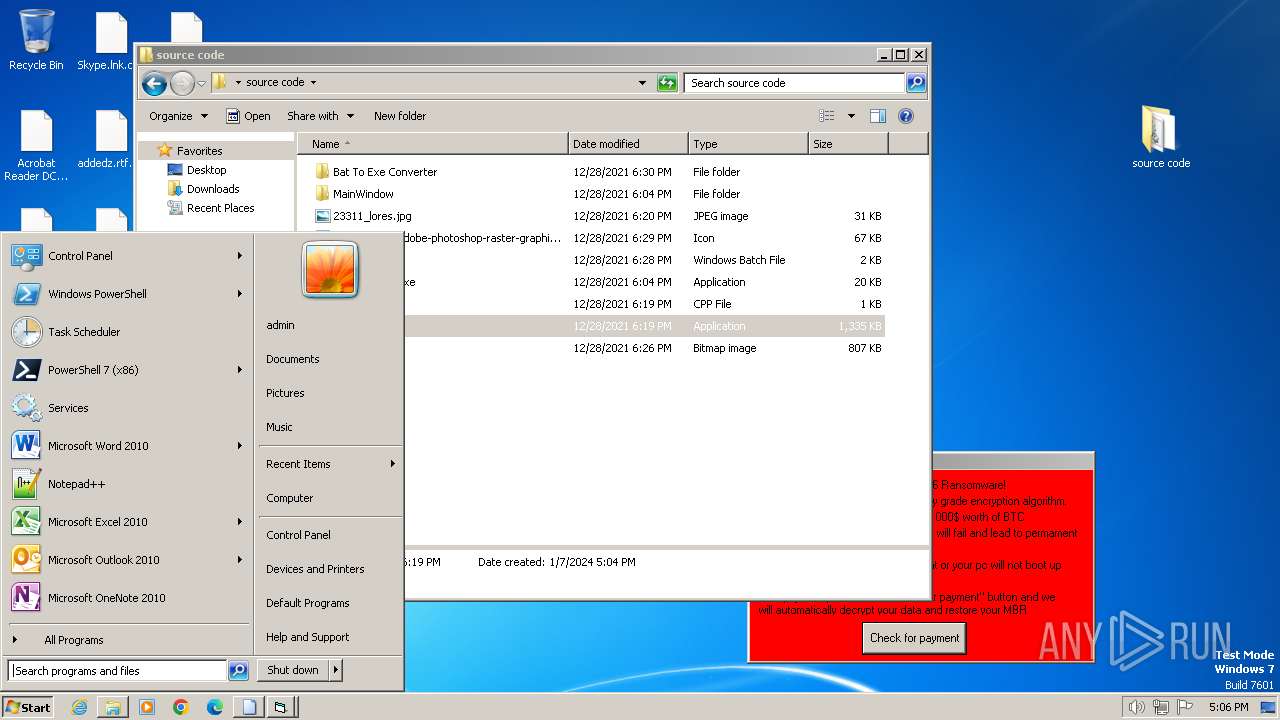Sort by the Size column header

pos(848,144)
